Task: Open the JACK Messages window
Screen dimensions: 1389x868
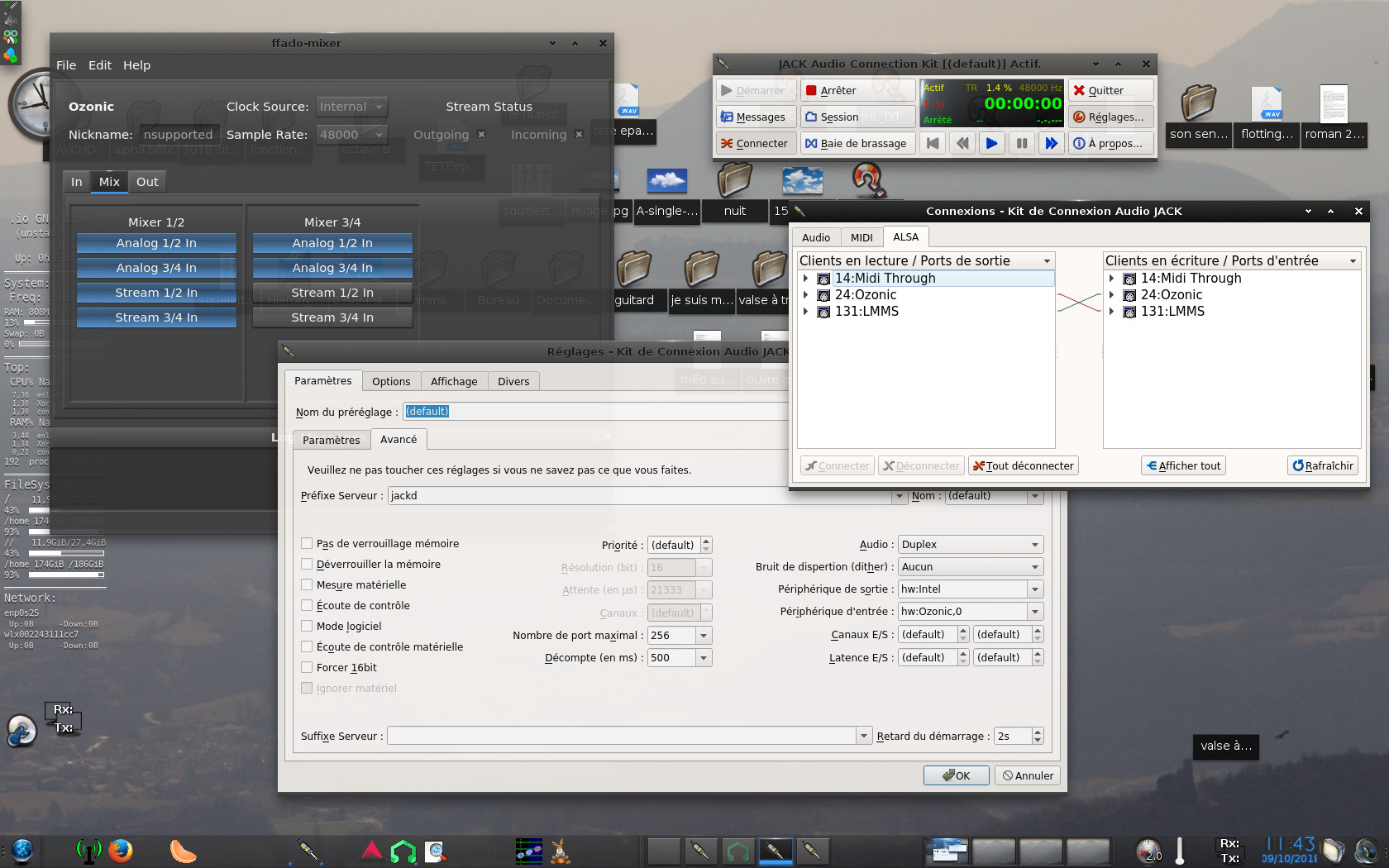Action: tap(753, 117)
